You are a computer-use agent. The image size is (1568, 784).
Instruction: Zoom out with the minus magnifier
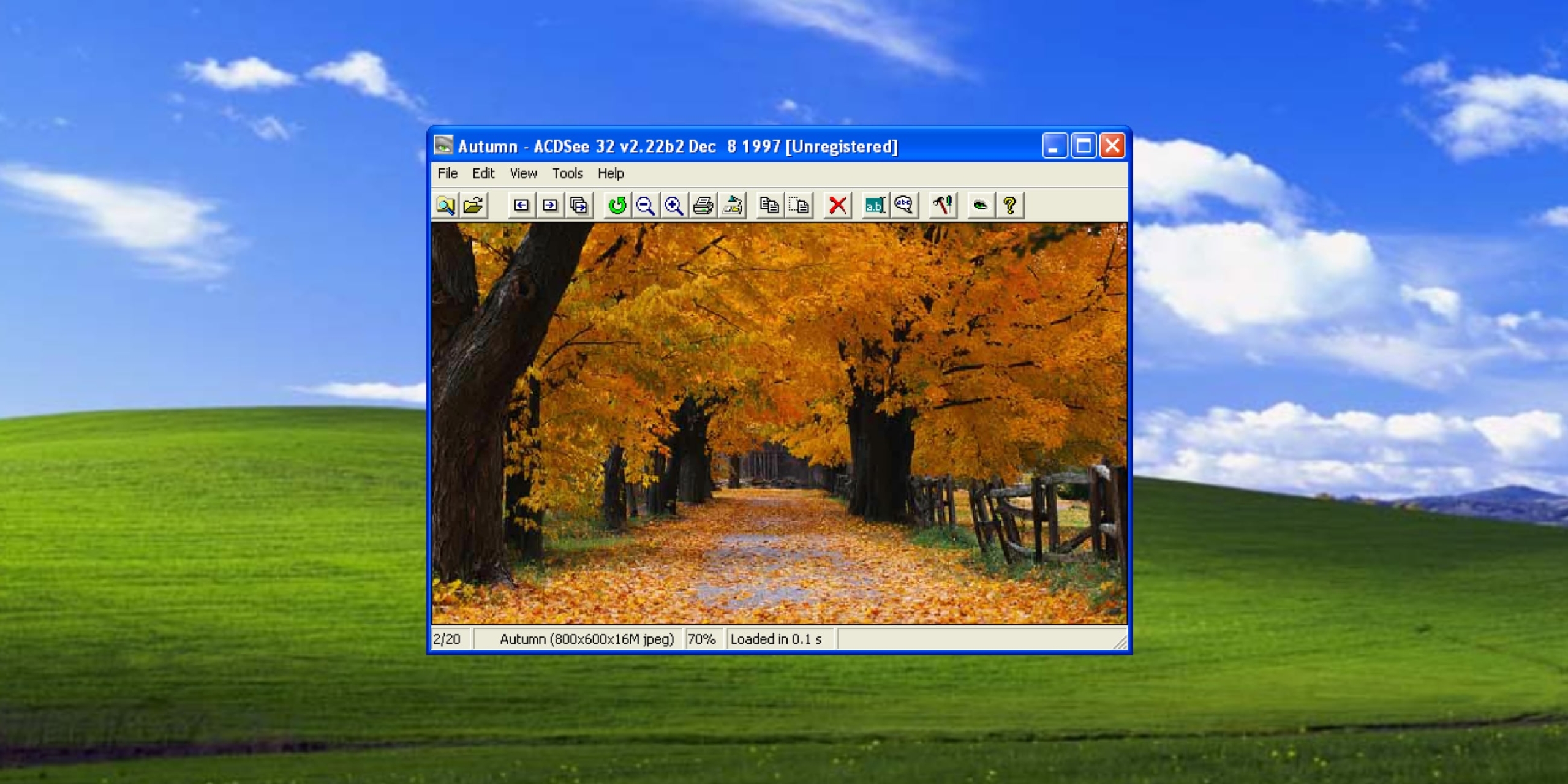tap(645, 205)
